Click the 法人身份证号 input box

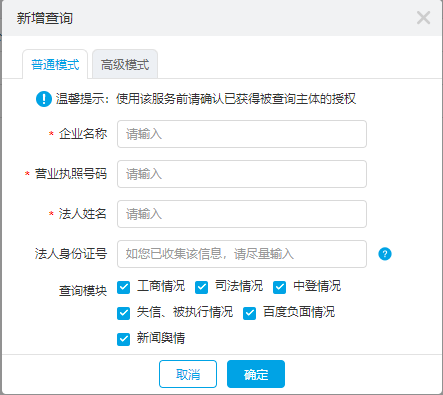click(242, 254)
